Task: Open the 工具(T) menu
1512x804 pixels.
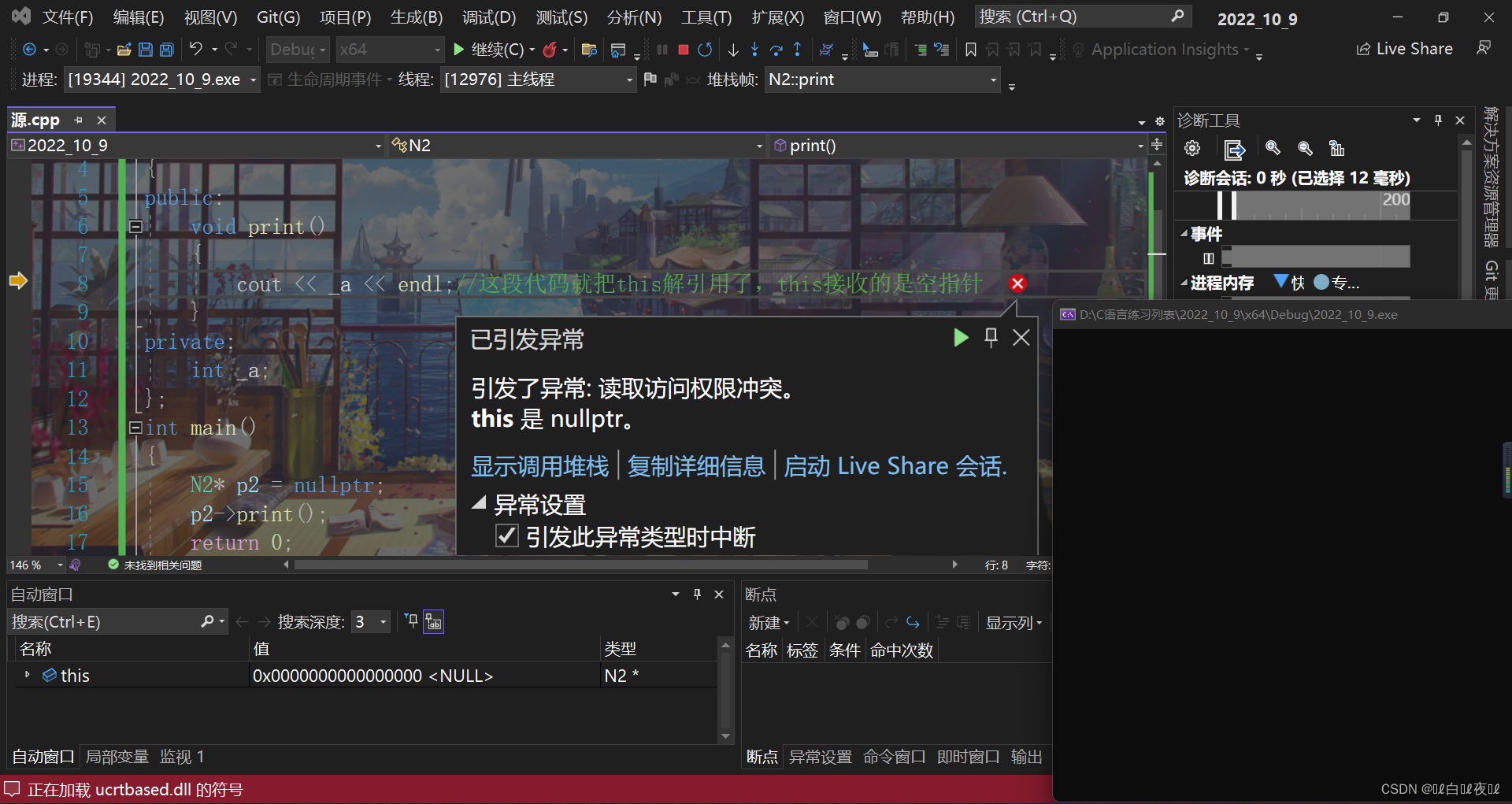Action: tap(706, 17)
